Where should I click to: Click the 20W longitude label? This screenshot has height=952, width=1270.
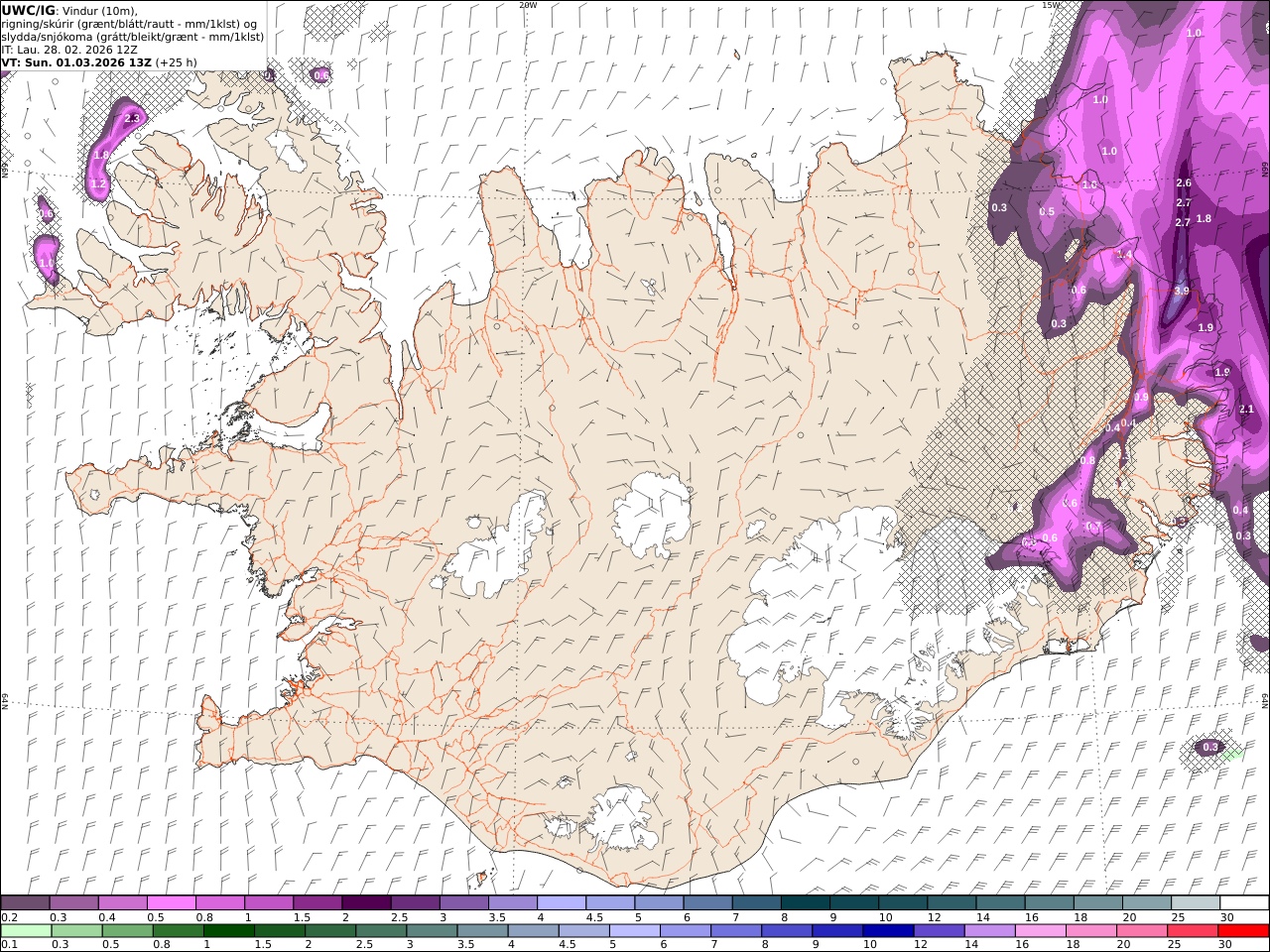[x=528, y=5]
